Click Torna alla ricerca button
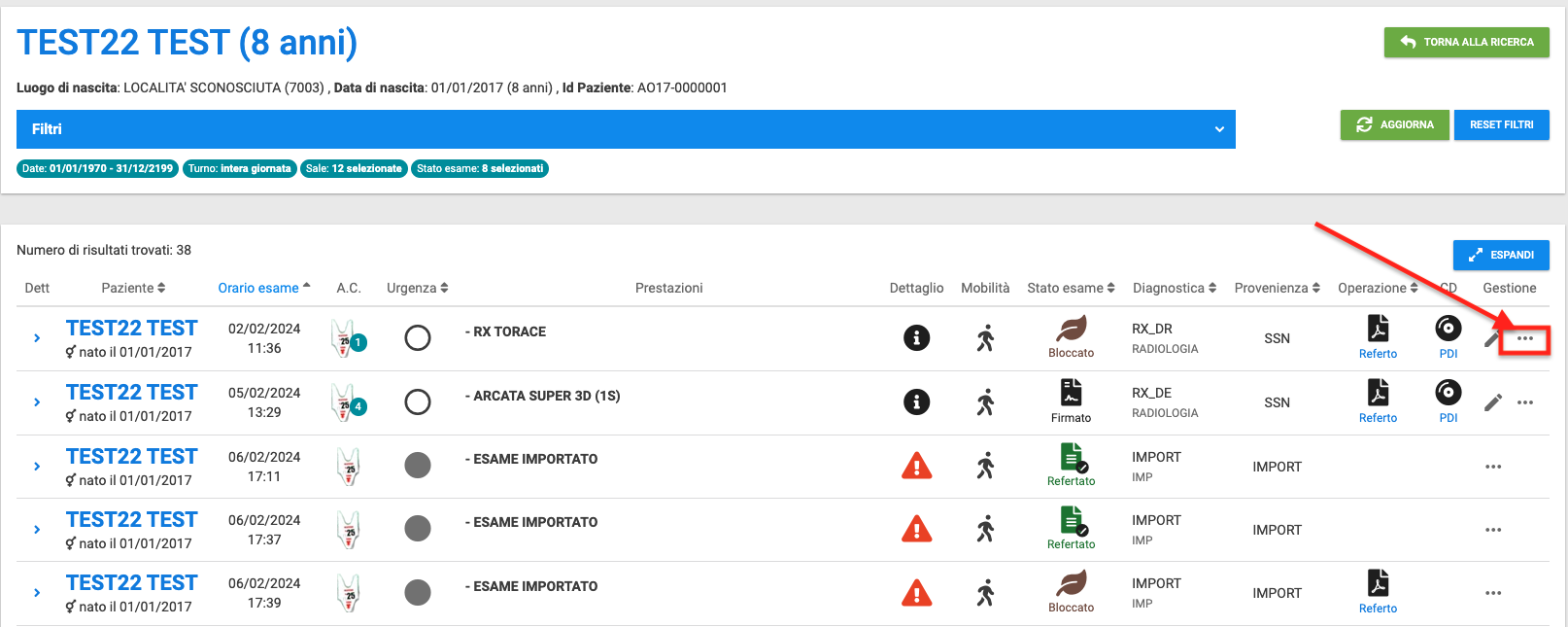 coord(1466,42)
